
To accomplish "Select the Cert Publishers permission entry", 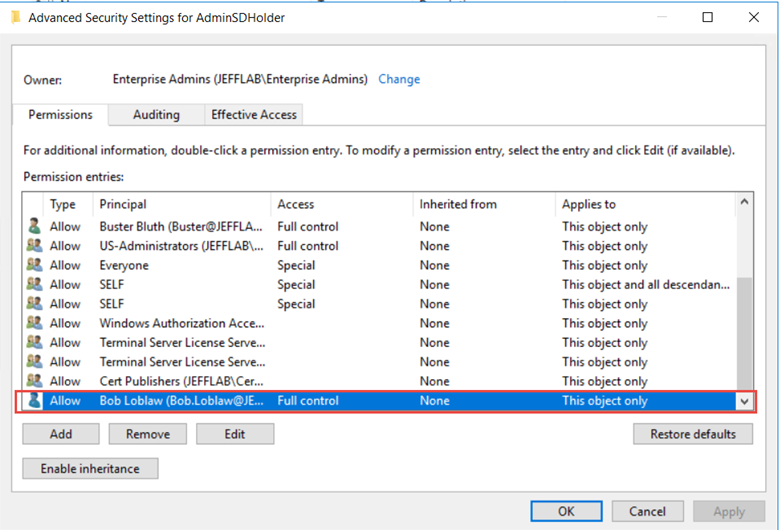I will click(x=380, y=381).
